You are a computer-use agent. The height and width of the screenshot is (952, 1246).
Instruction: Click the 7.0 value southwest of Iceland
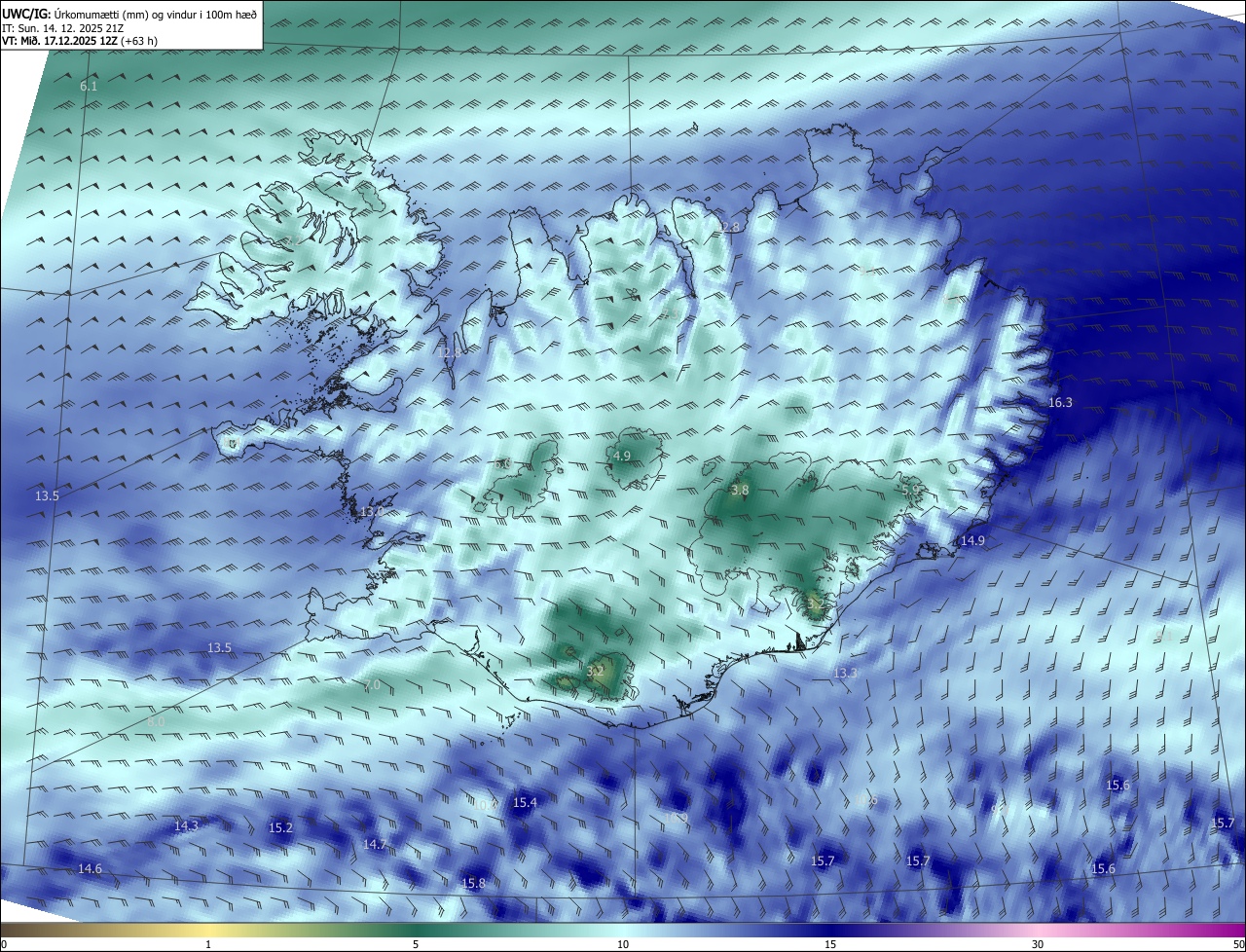372,686
